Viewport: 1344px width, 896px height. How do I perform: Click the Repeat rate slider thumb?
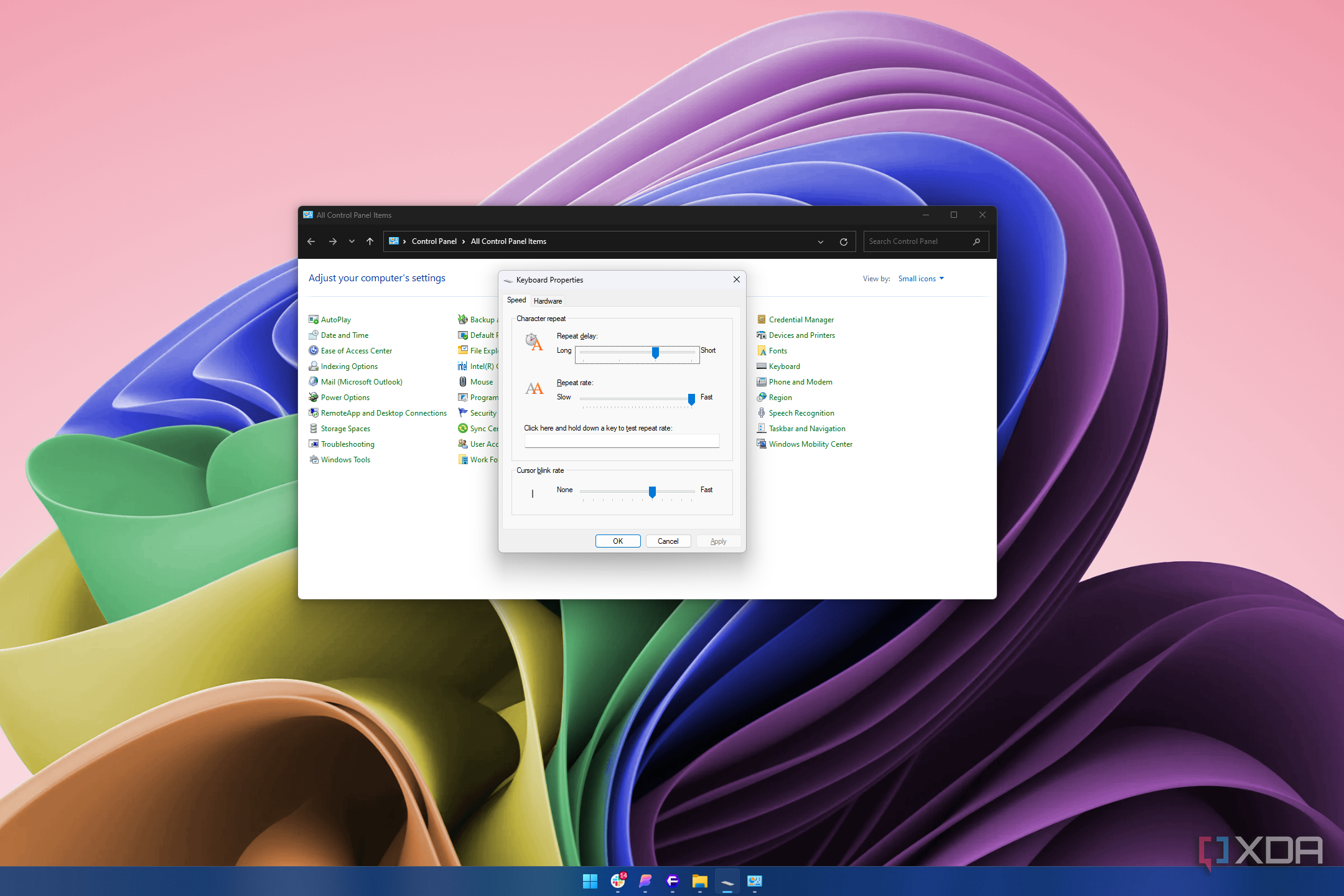(x=691, y=399)
